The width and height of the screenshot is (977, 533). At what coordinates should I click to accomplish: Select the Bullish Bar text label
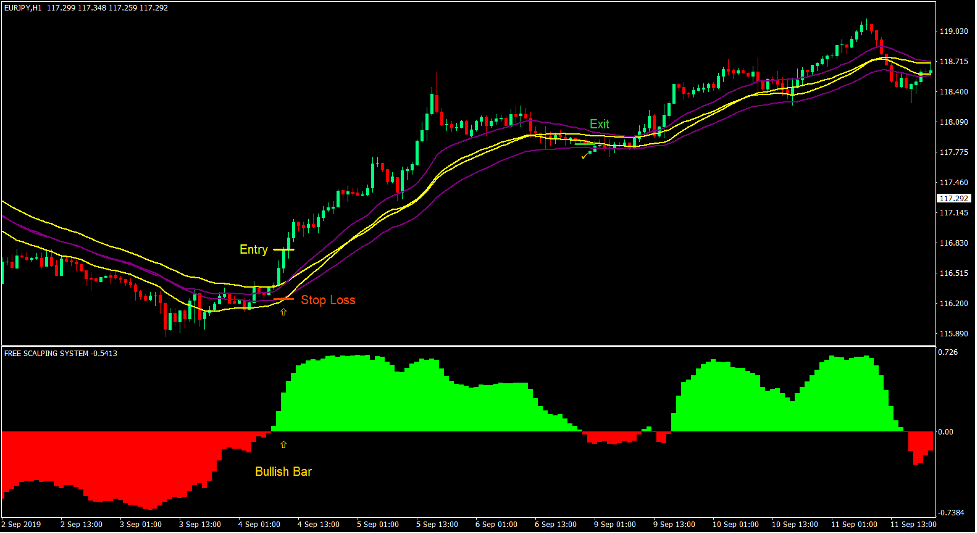pyautogui.click(x=283, y=472)
